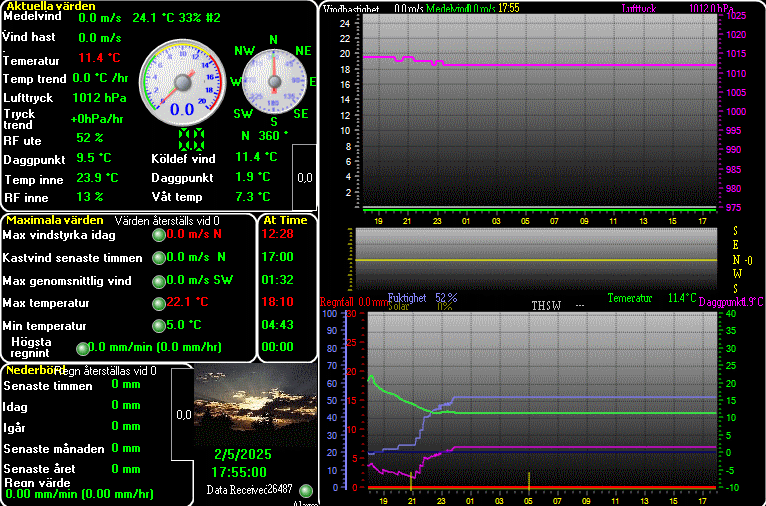This screenshot has height=506, width=766.
Task: Click the At Time column heading
Action: (x=285, y=220)
